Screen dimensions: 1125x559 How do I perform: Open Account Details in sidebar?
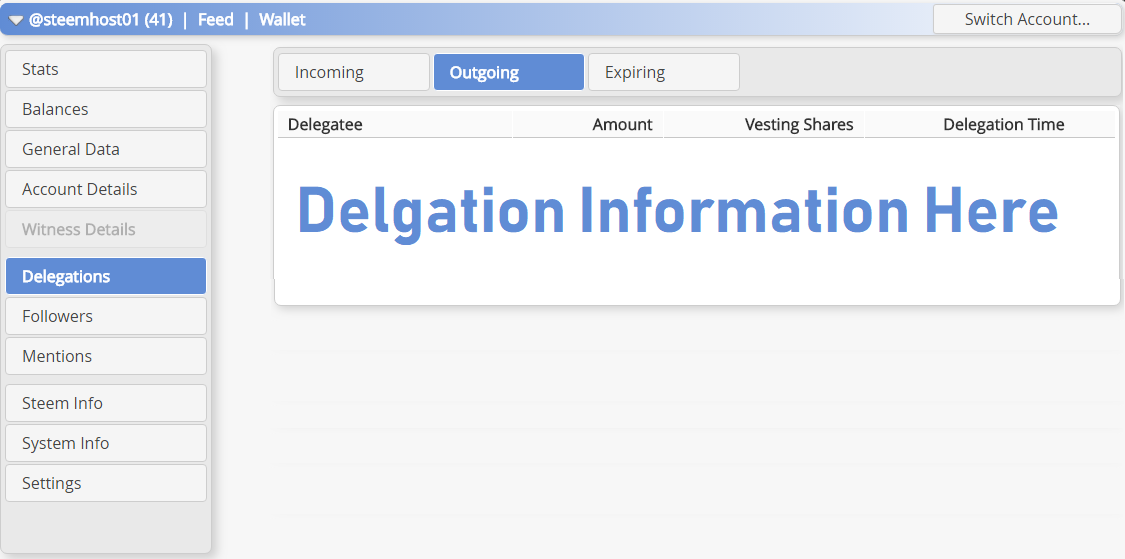click(x=106, y=189)
